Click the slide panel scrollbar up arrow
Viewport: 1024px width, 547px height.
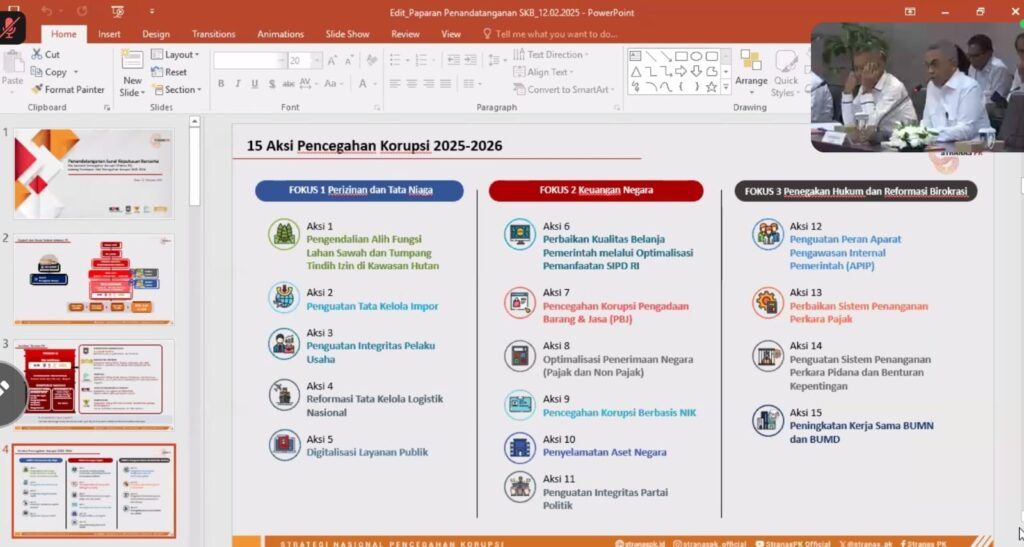(x=194, y=121)
